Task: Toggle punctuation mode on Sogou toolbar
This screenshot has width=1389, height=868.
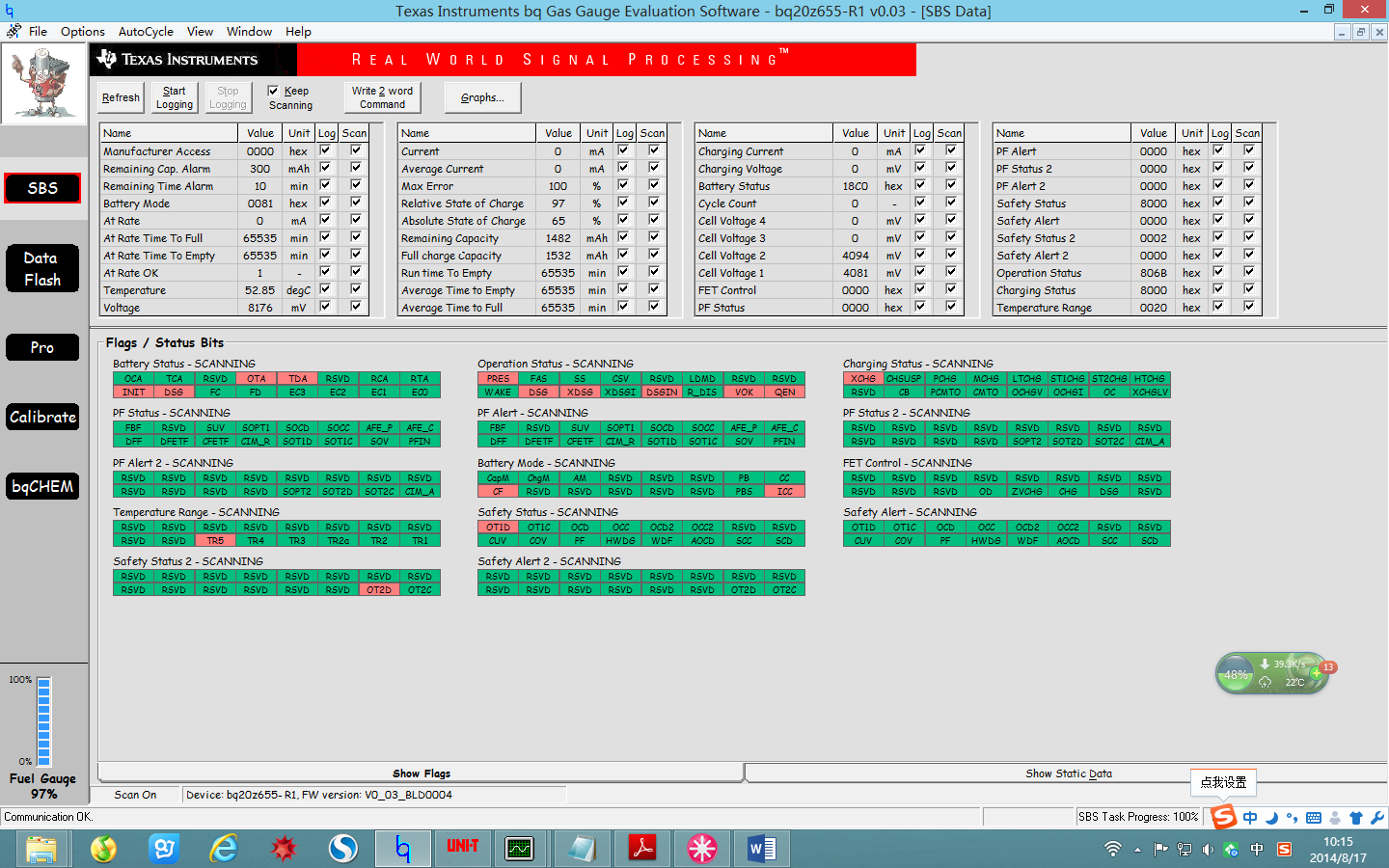Action: (x=1293, y=818)
